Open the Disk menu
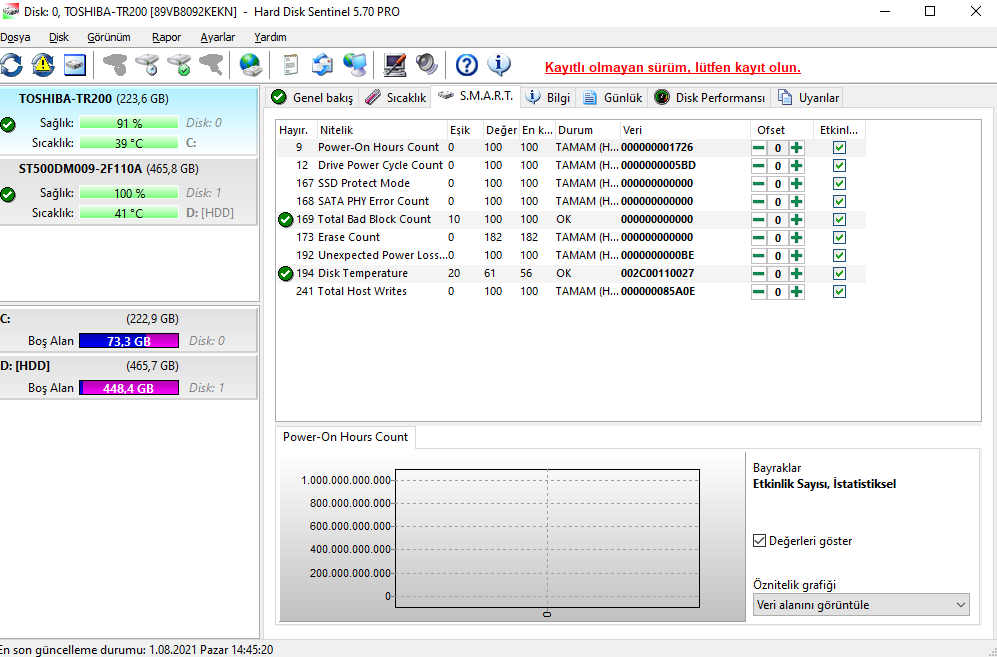Viewport: 997px width, 657px height. 59,38
